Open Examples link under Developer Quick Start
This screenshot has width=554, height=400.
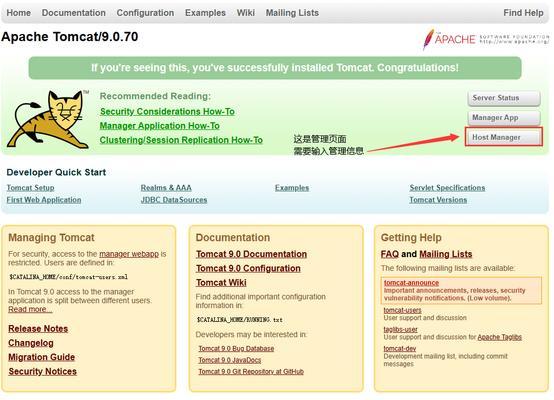click(x=292, y=188)
